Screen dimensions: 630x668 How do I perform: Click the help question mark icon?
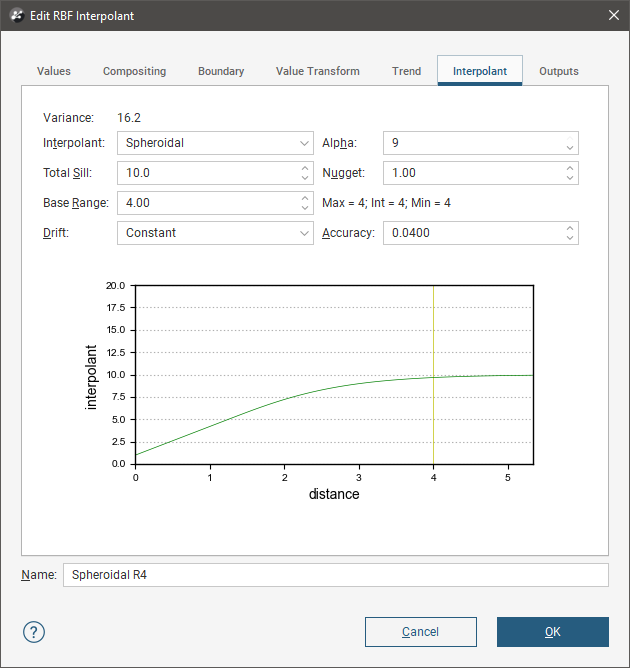[x=34, y=632]
